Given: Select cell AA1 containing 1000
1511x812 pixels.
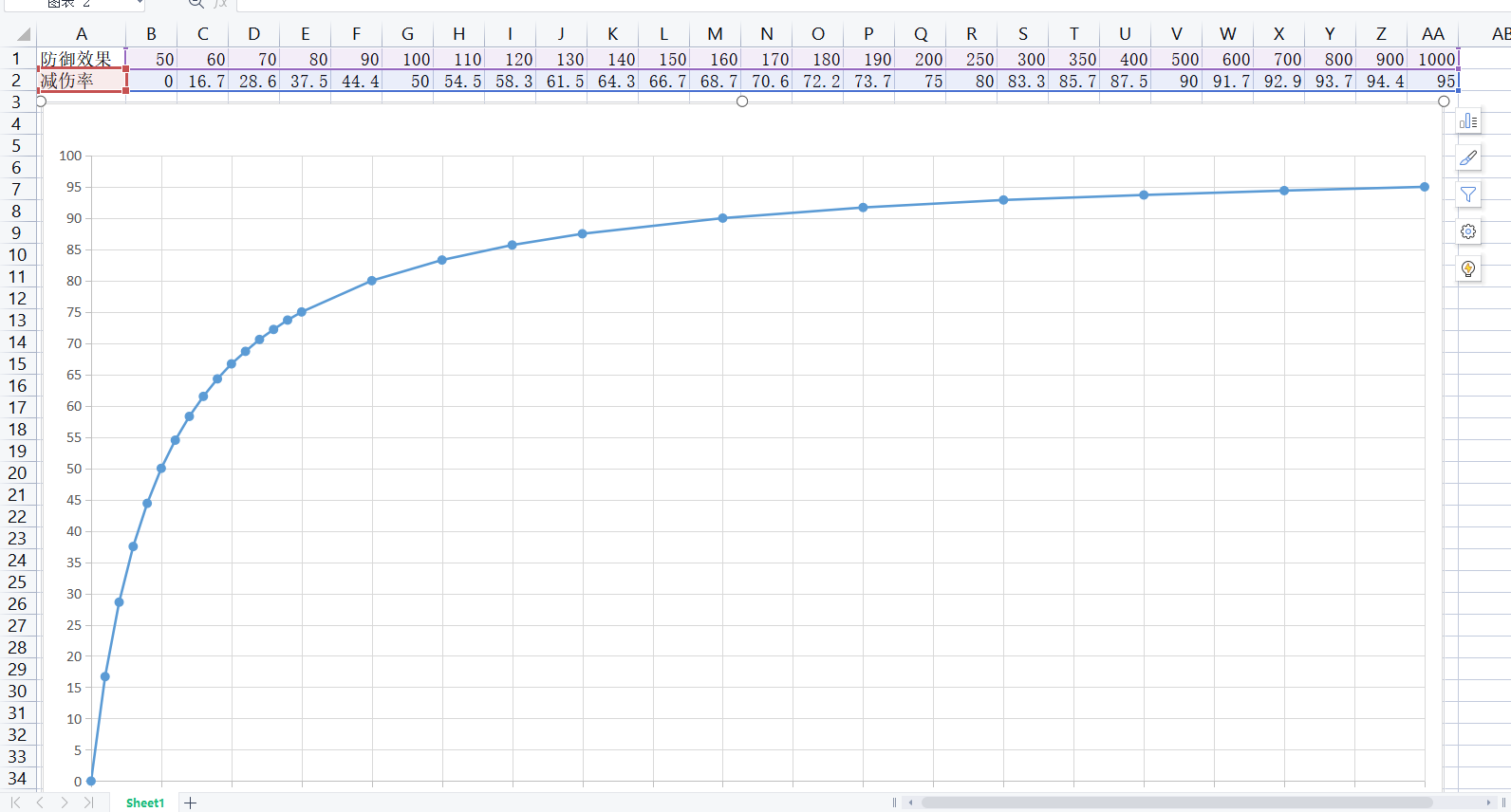Looking at the screenshot, I should coord(1433,58).
